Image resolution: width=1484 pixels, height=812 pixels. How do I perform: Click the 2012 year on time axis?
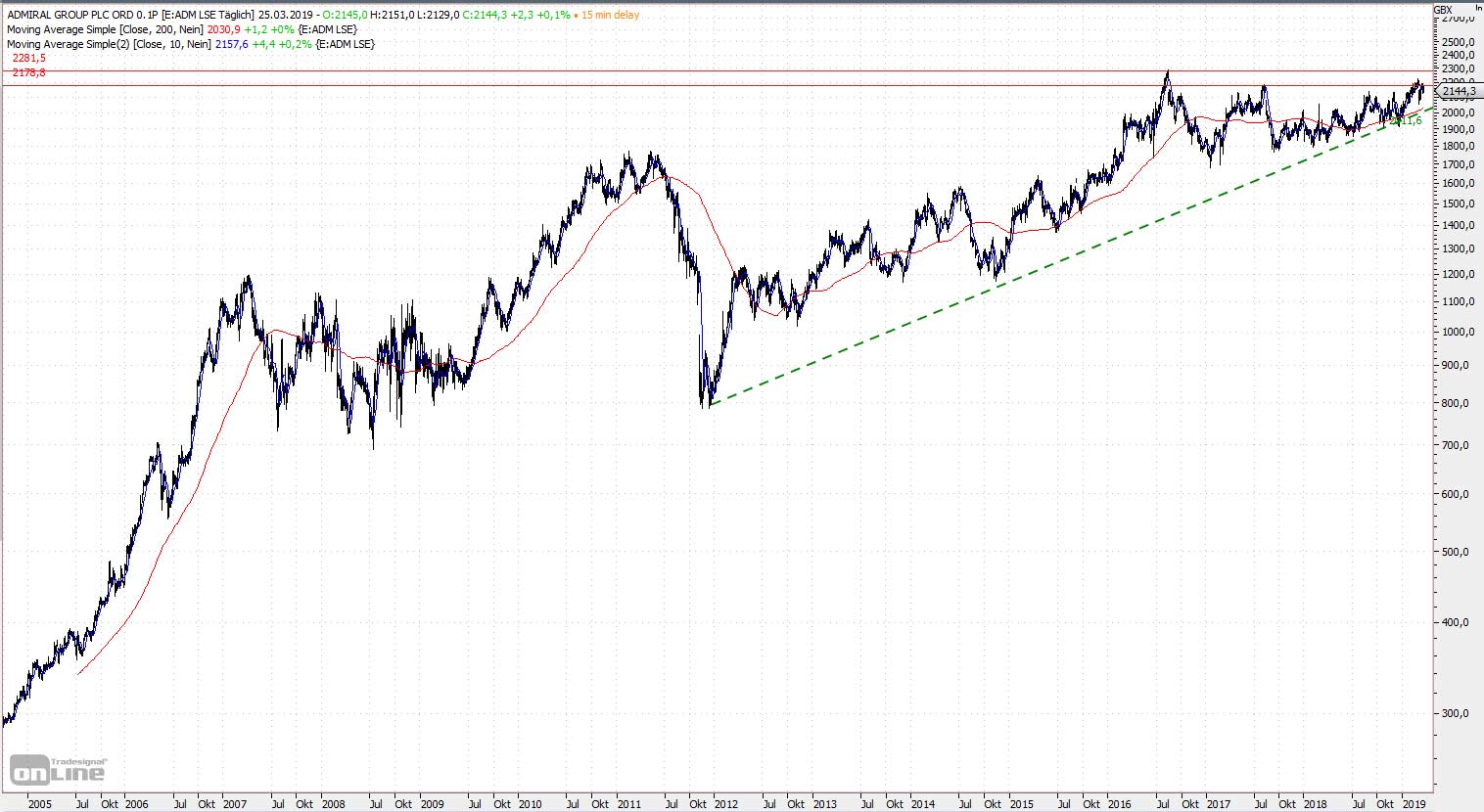coord(726,804)
